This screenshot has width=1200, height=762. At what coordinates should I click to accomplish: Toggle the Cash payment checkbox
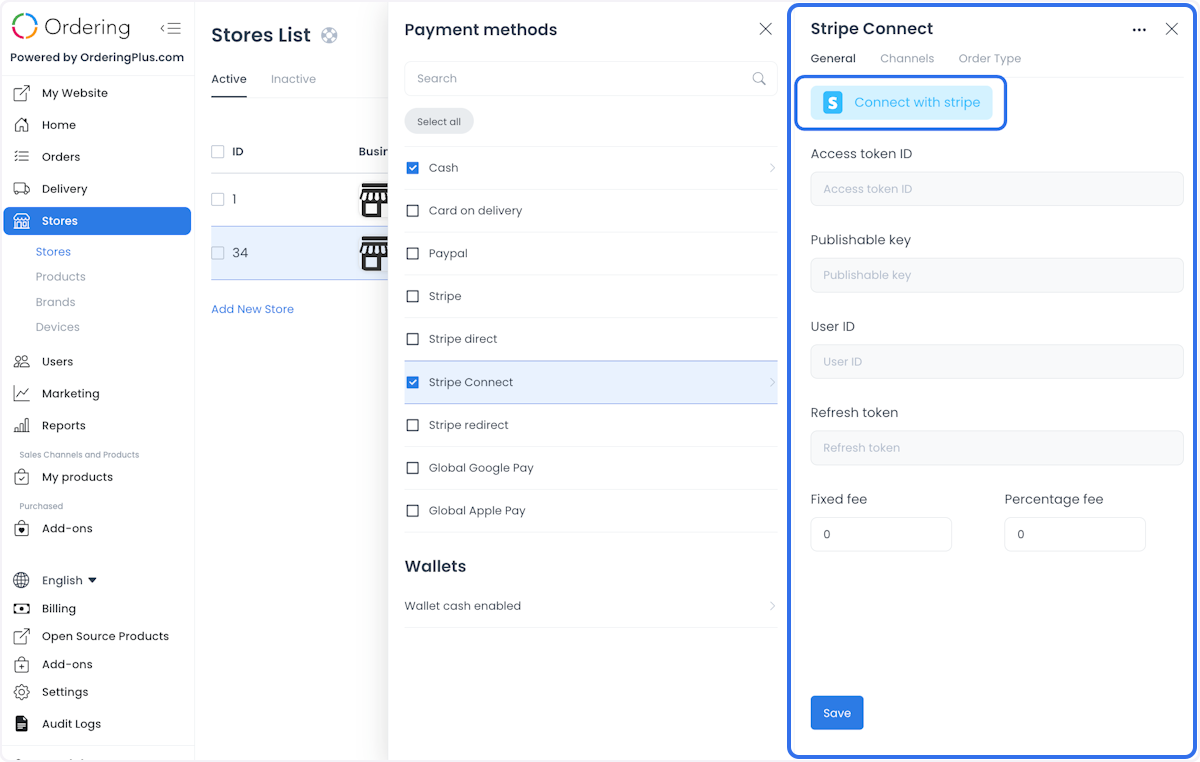(413, 168)
